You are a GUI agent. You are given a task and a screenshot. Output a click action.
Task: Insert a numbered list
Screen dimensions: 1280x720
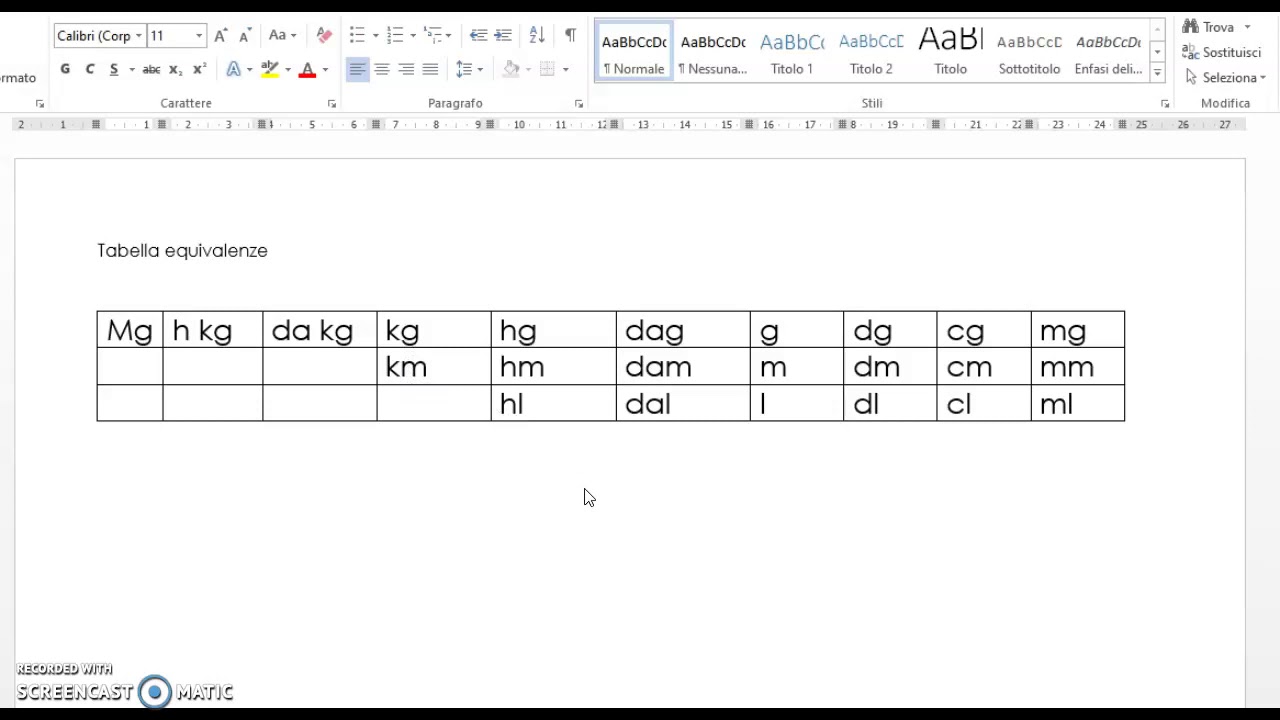pos(395,36)
